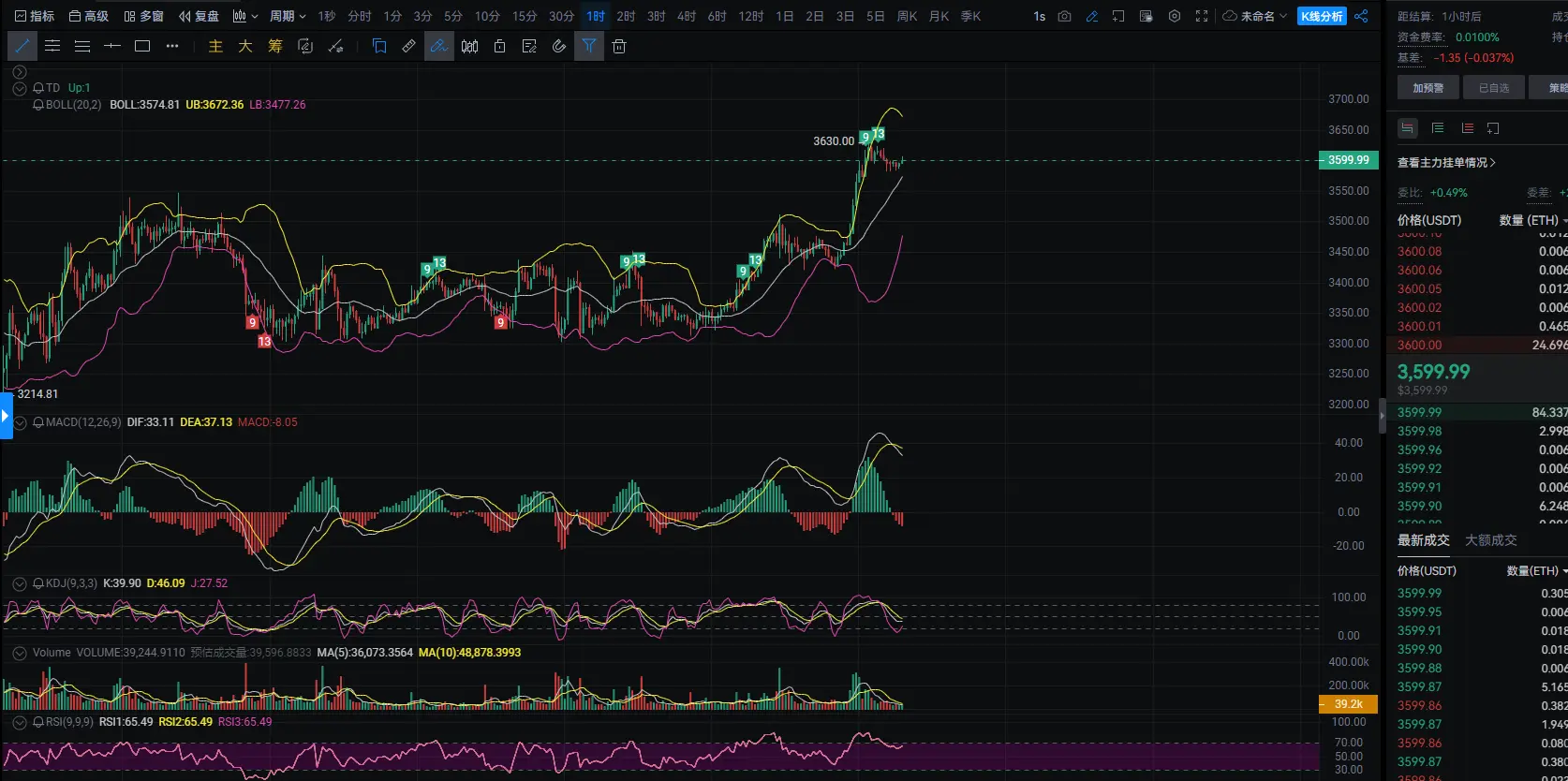This screenshot has height=781, width=1568.
Task: Select the rectangle drawing tool
Action: pos(142,46)
